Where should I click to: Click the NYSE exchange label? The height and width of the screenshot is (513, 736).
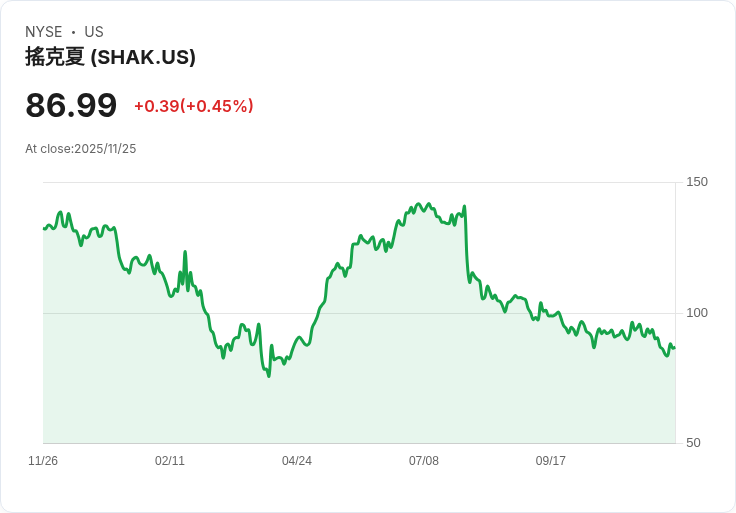tap(43, 32)
